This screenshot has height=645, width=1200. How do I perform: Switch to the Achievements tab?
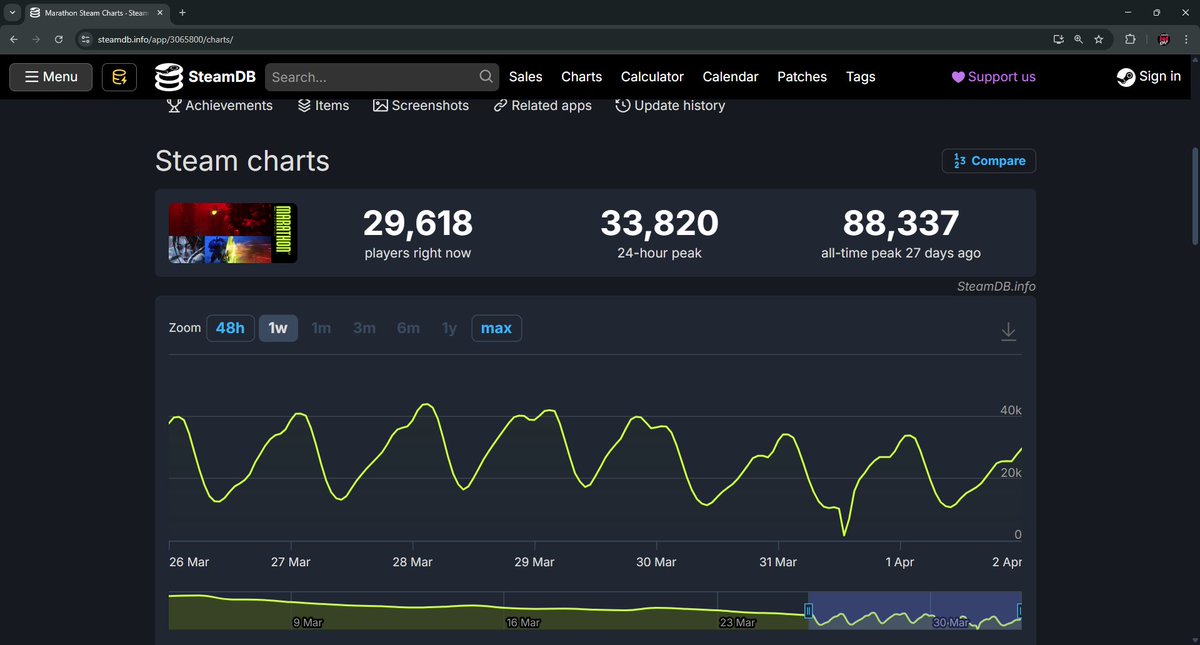(x=219, y=105)
